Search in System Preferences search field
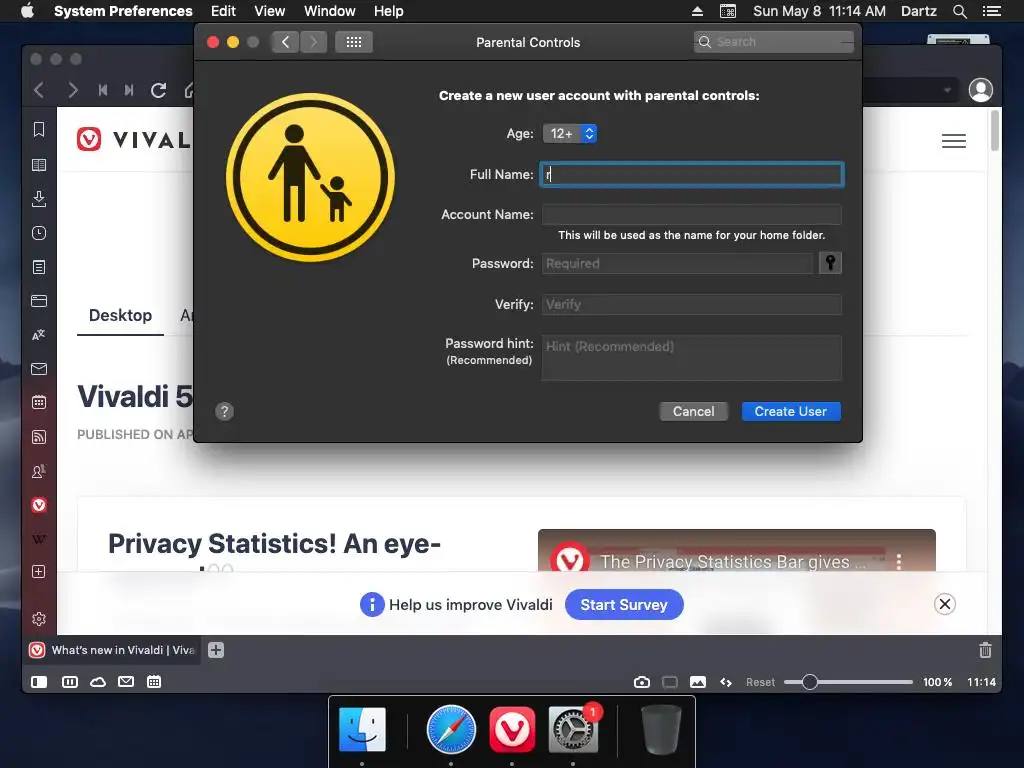 click(x=773, y=42)
